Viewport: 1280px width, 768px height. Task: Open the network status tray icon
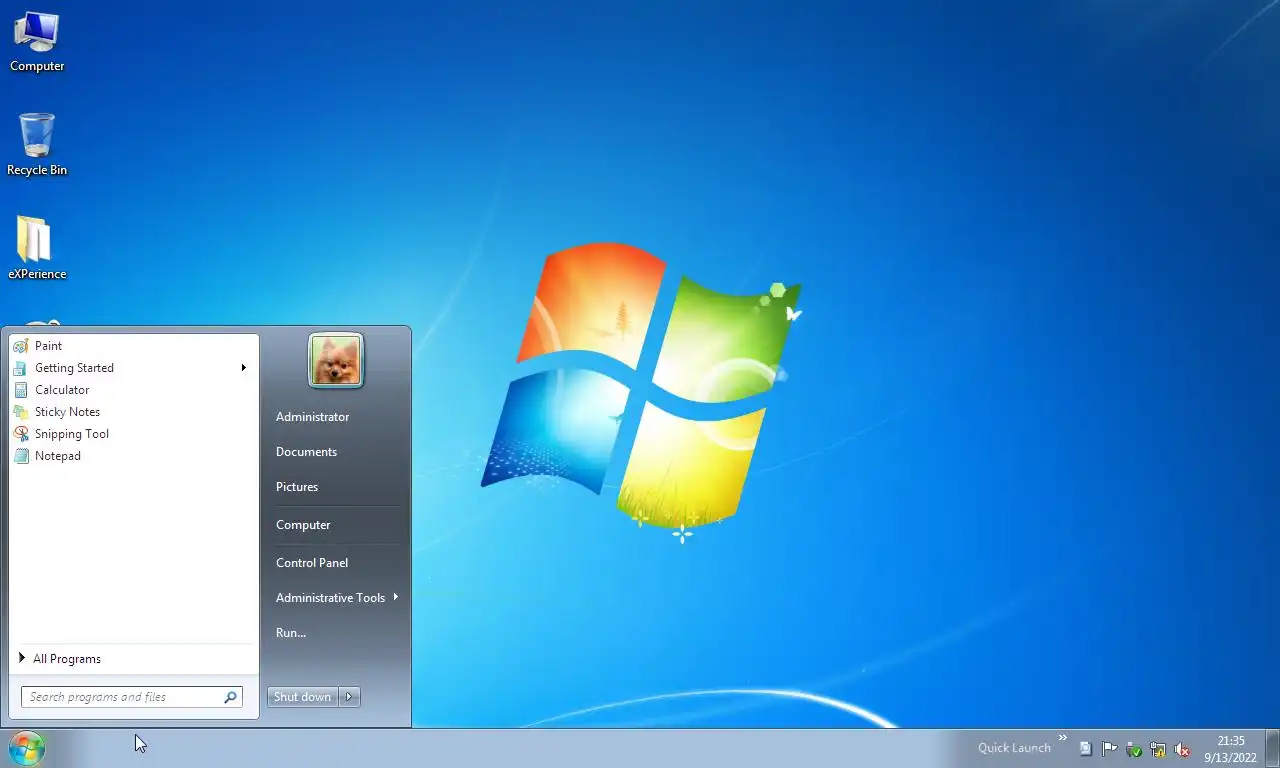pyautogui.click(x=1158, y=748)
